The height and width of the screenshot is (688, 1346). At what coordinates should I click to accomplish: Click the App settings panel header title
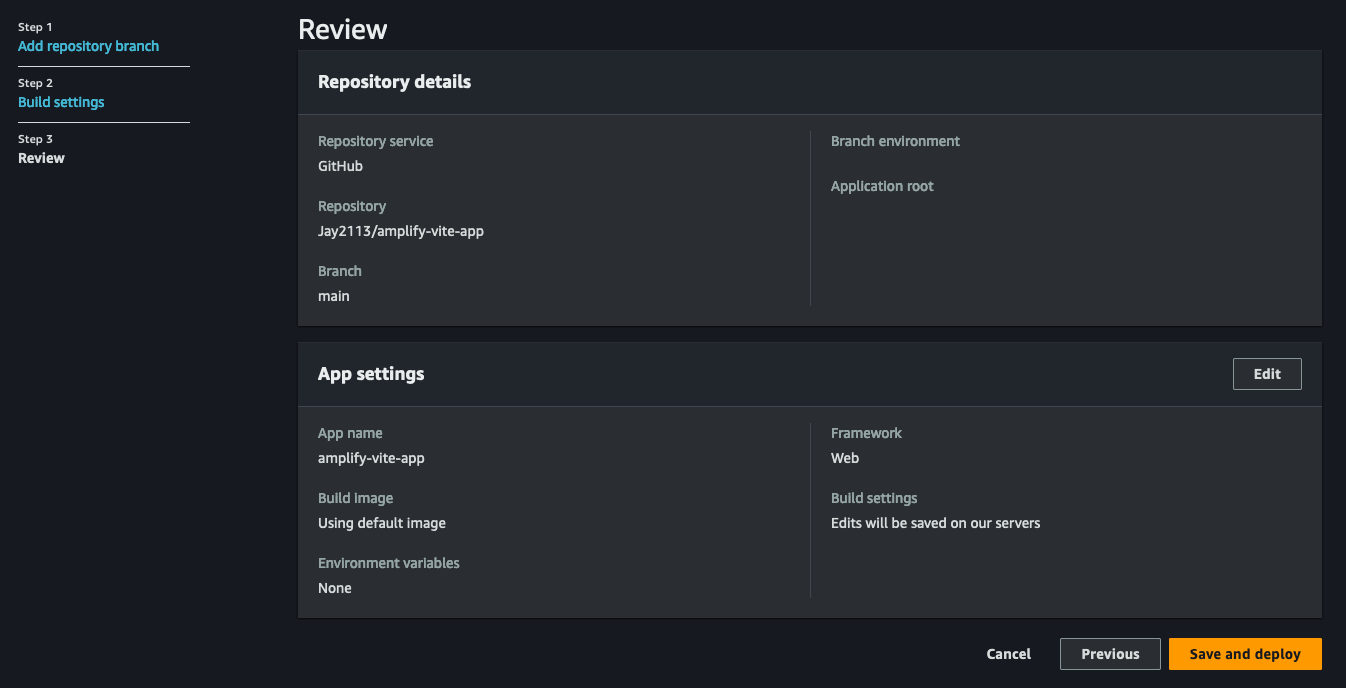pyautogui.click(x=371, y=374)
